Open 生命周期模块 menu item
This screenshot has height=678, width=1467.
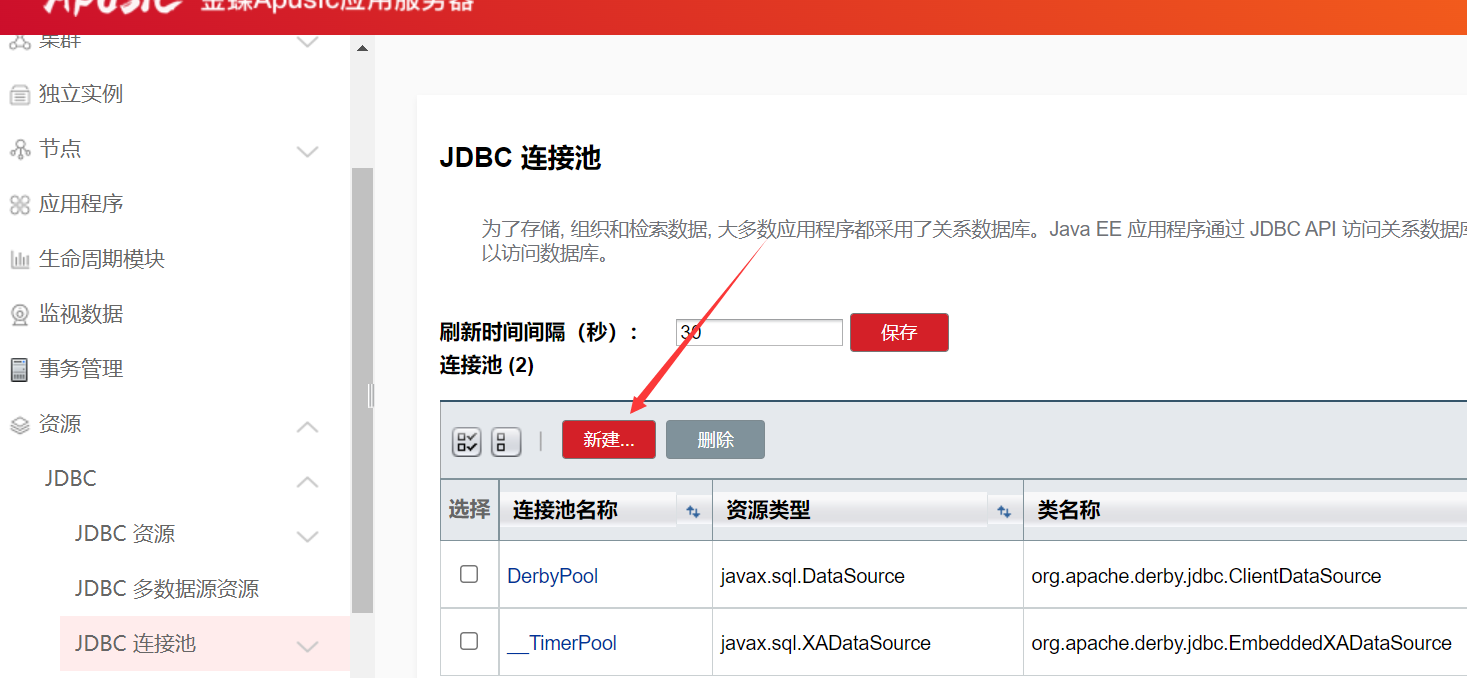(102, 259)
